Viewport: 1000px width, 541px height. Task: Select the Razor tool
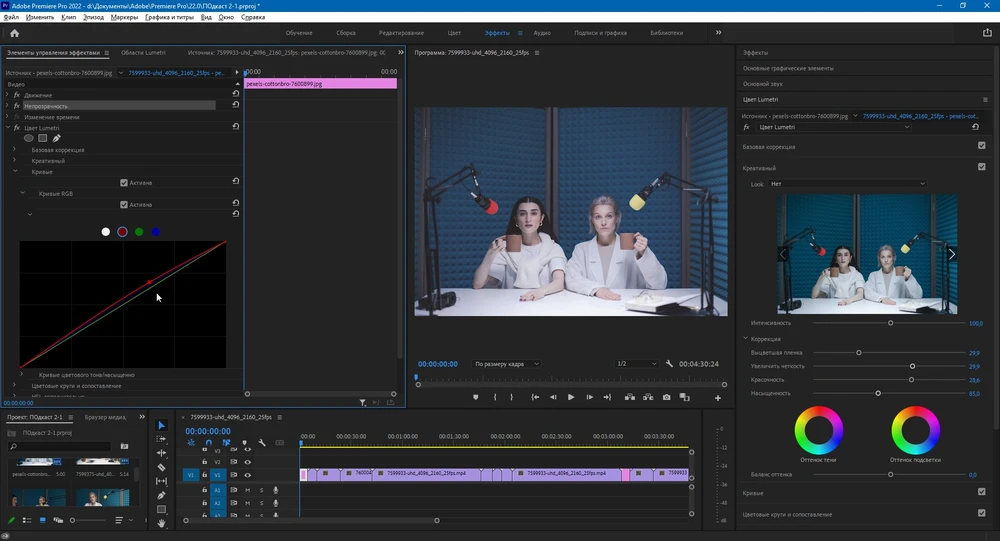(x=161, y=467)
